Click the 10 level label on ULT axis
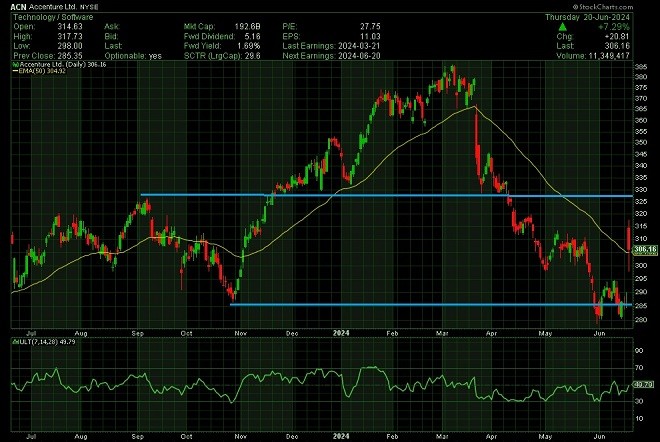The width and height of the screenshot is (660, 442). coord(639,418)
